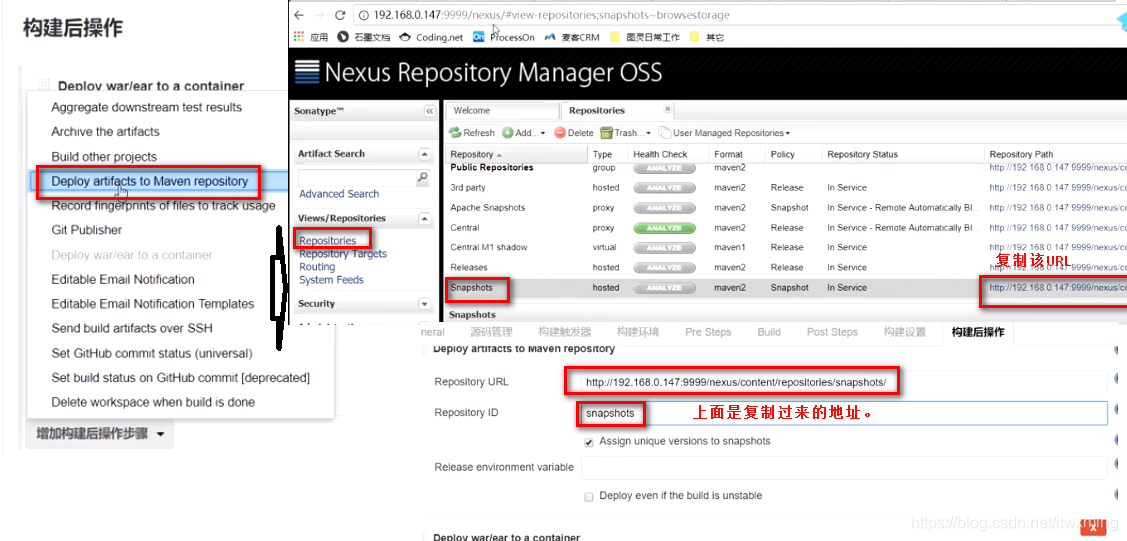Click ANALYZE for Public Repositories row
Viewport: 1127px width, 541px height.
click(664, 168)
